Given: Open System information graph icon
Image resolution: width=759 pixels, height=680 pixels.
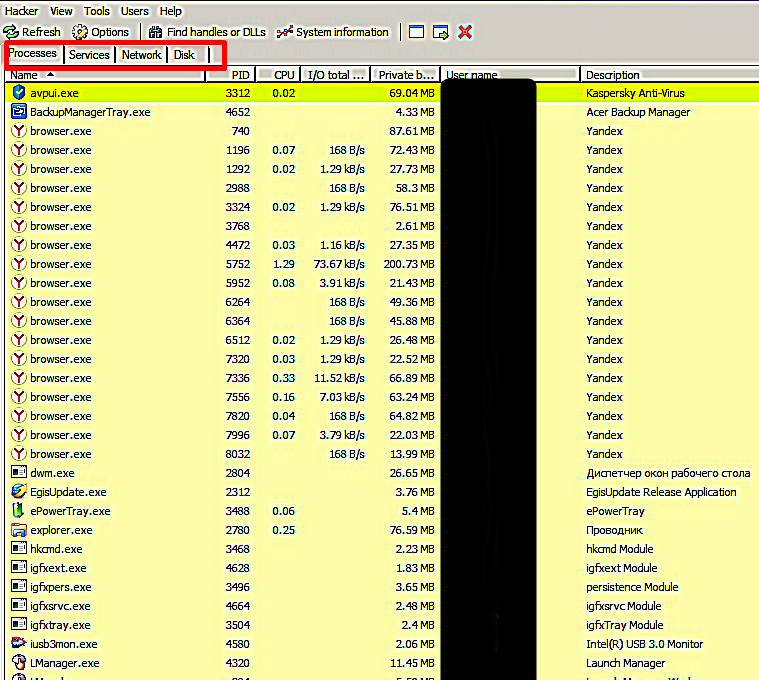Looking at the screenshot, I should point(285,32).
